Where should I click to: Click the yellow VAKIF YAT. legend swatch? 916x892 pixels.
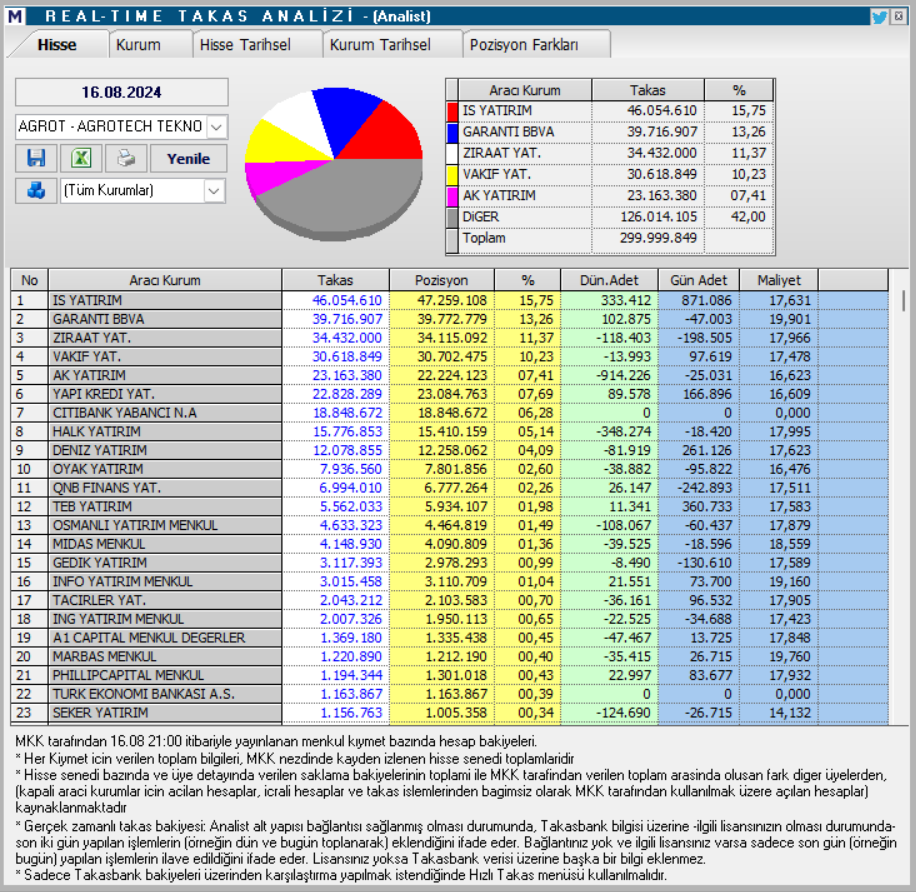[x=452, y=175]
